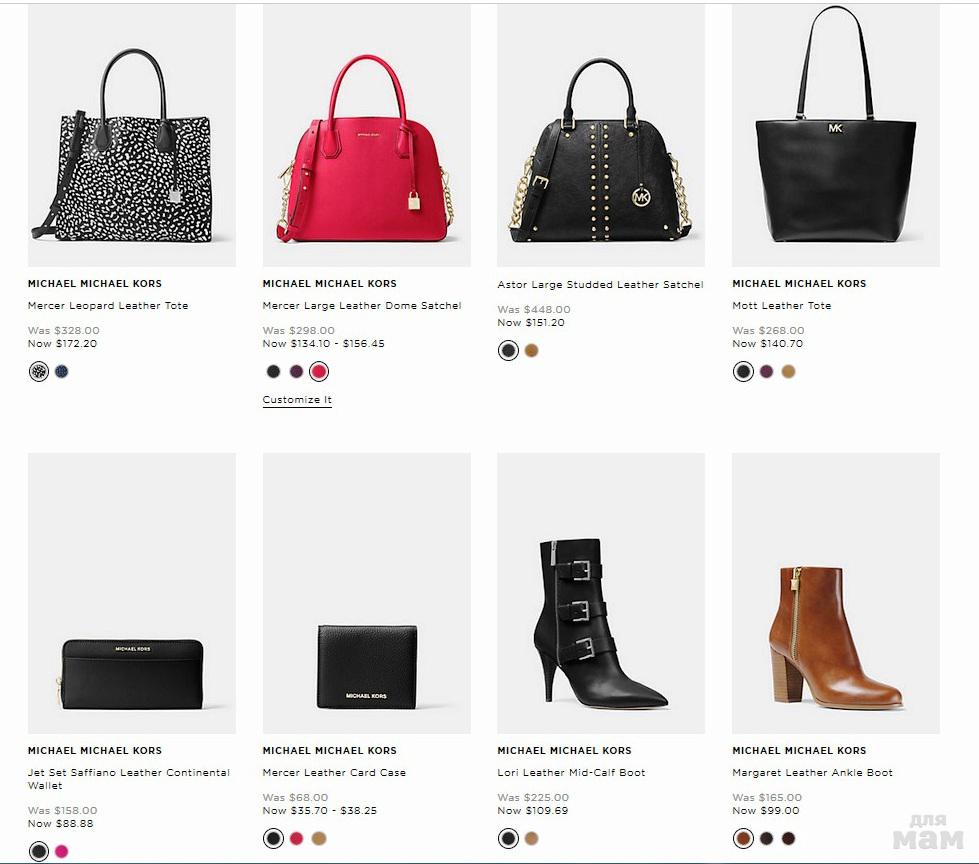Open Mott Leather Tote title link
This screenshot has width=979, height=864.
point(781,306)
